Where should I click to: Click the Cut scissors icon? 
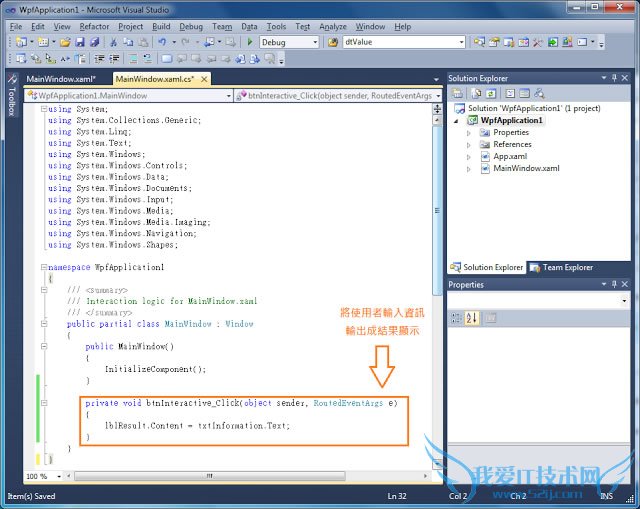[x=113, y=43]
